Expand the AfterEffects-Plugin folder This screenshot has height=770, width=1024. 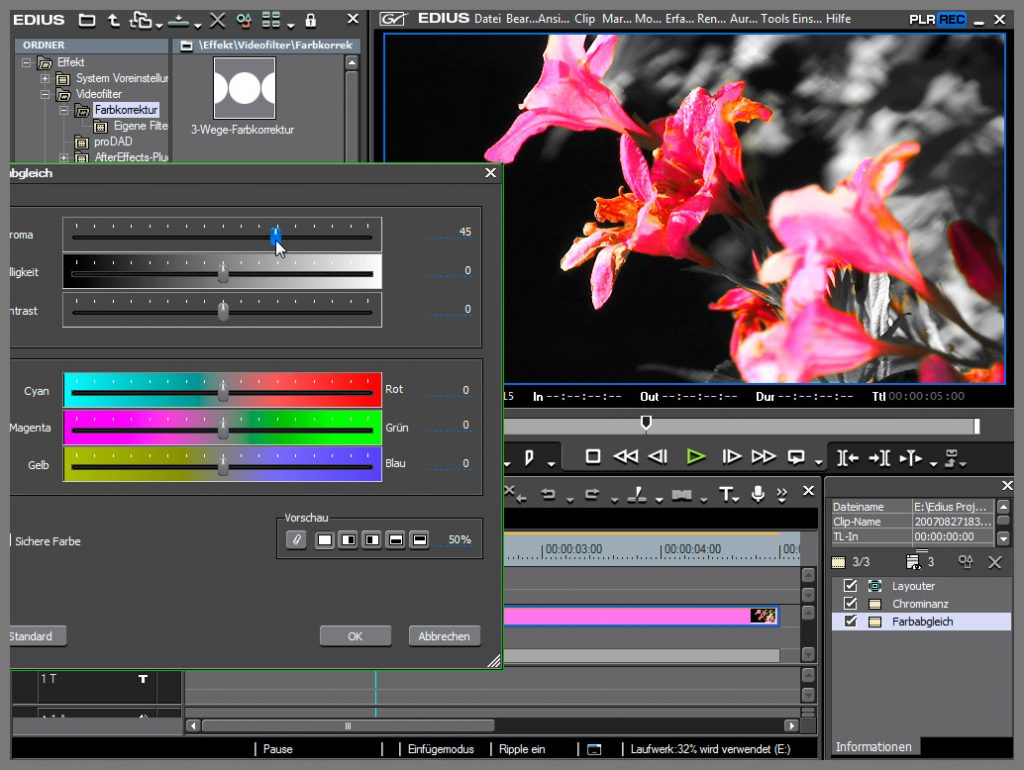click(64, 158)
